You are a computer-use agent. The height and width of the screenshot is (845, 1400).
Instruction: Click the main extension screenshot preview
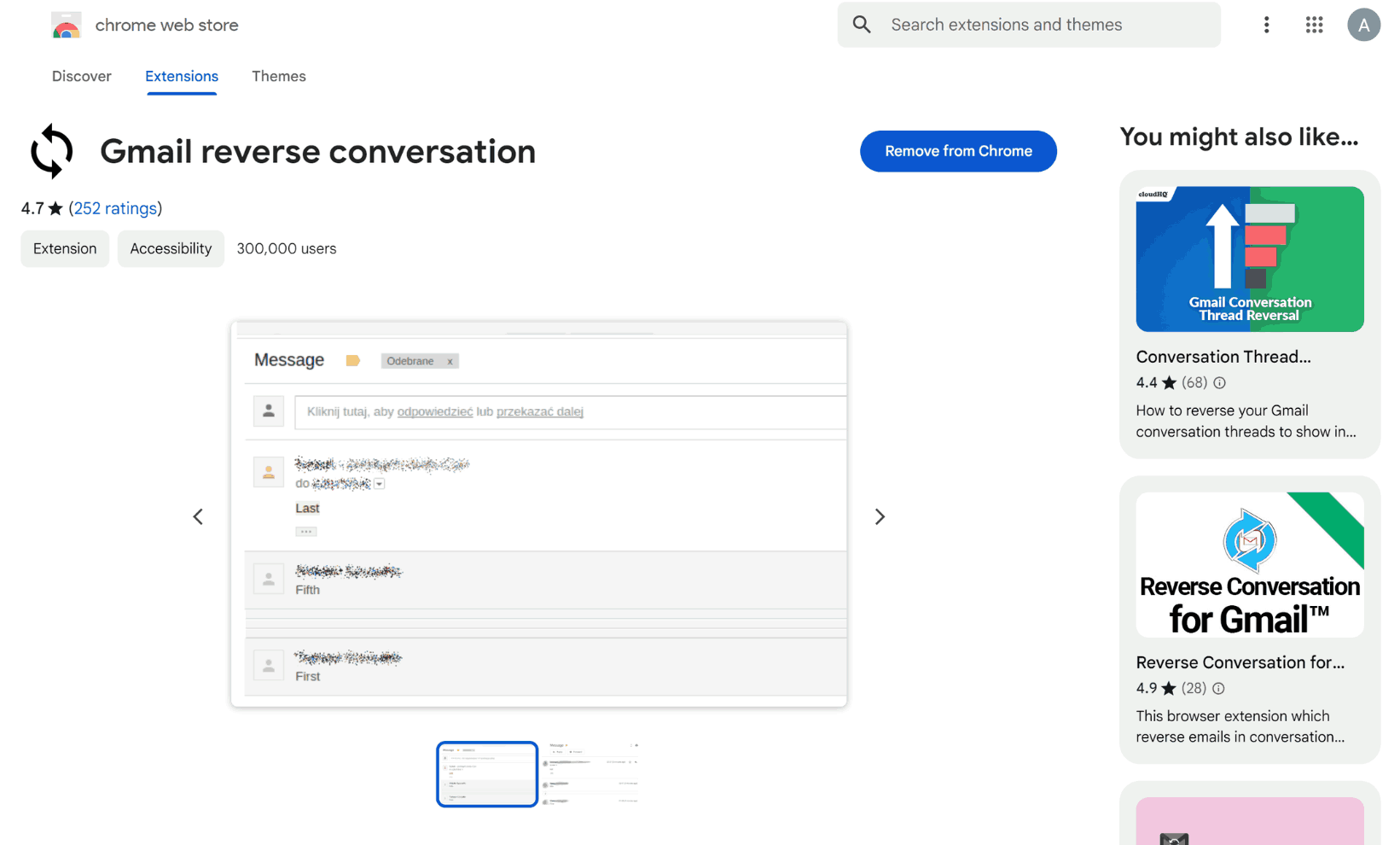[x=538, y=514]
